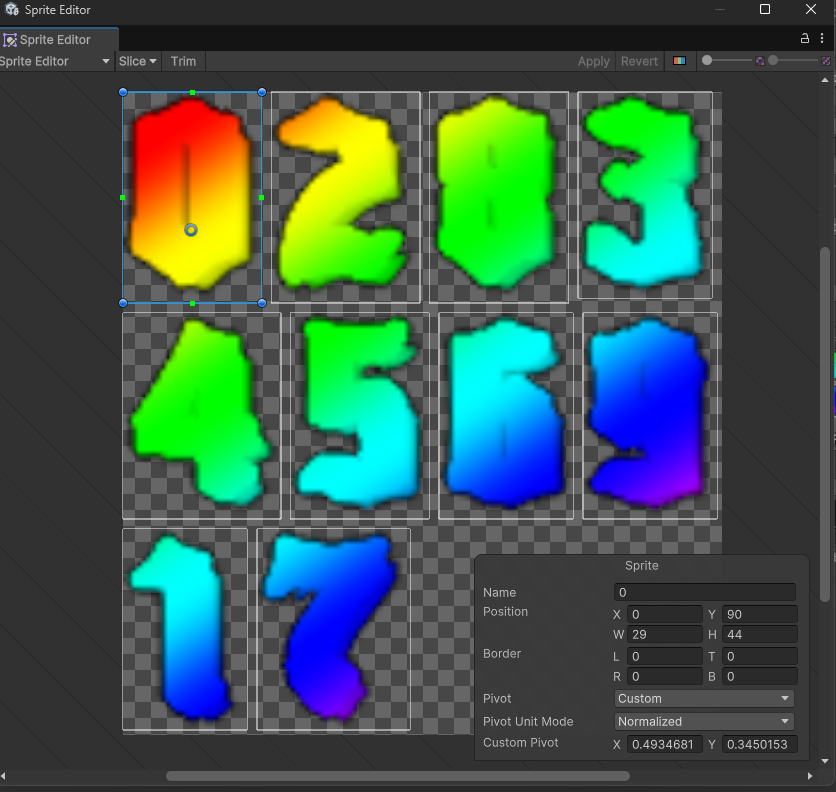Click the Border L input field
This screenshot has width=836, height=792.
tap(664, 656)
